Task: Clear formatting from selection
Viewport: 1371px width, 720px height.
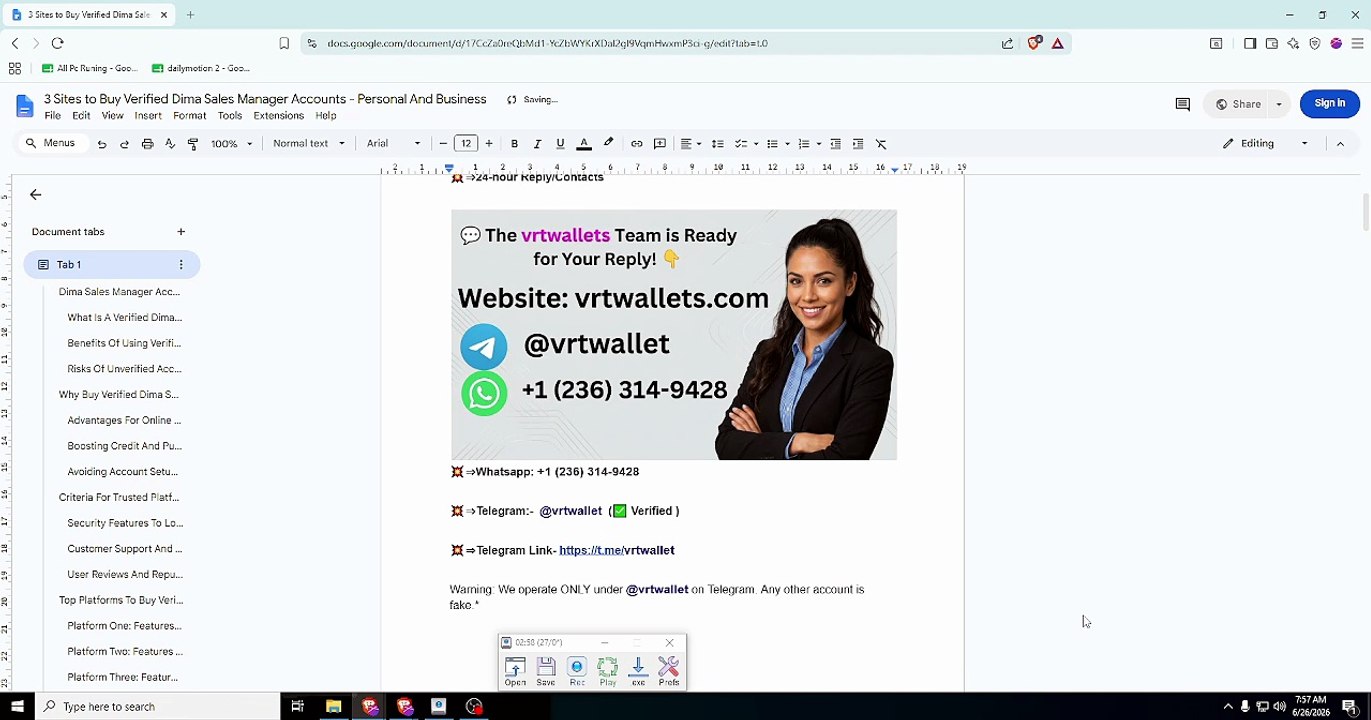Action: [x=881, y=144]
